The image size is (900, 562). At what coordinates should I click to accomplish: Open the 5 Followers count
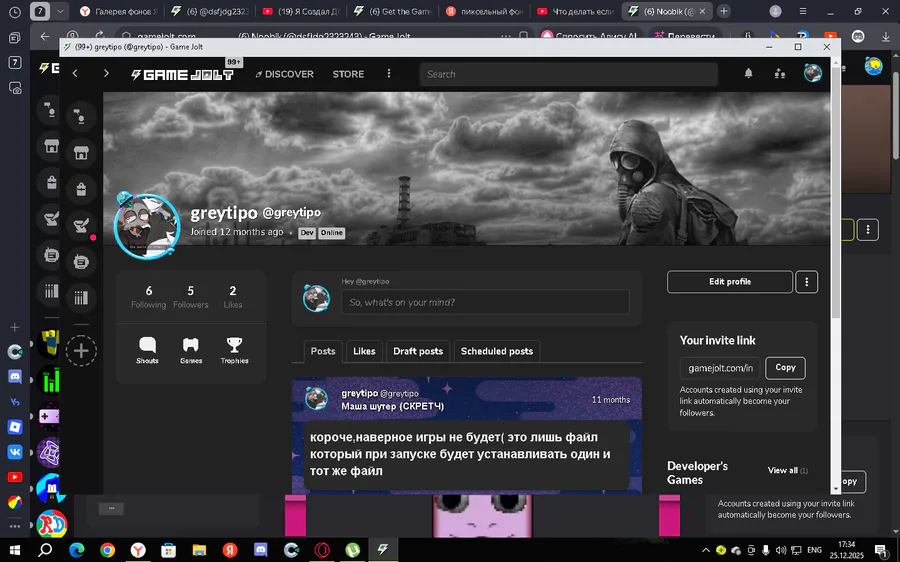pos(191,296)
